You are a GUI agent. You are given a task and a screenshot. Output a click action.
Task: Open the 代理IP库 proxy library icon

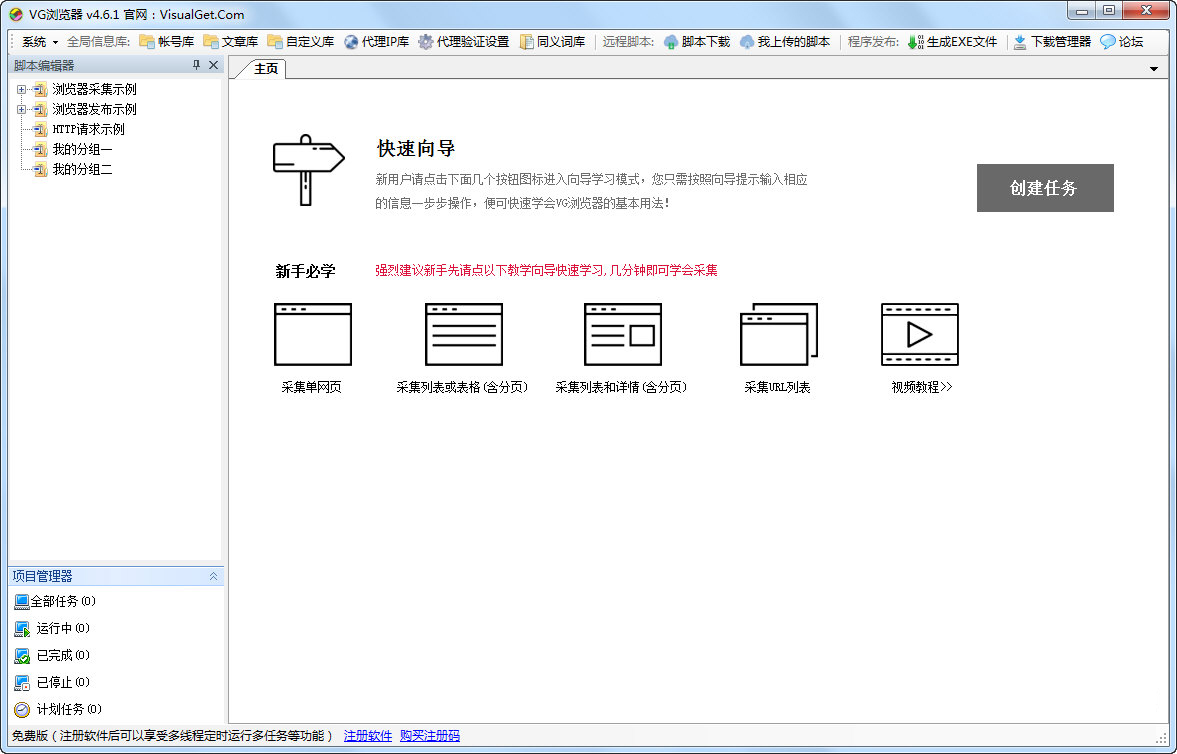pos(372,42)
